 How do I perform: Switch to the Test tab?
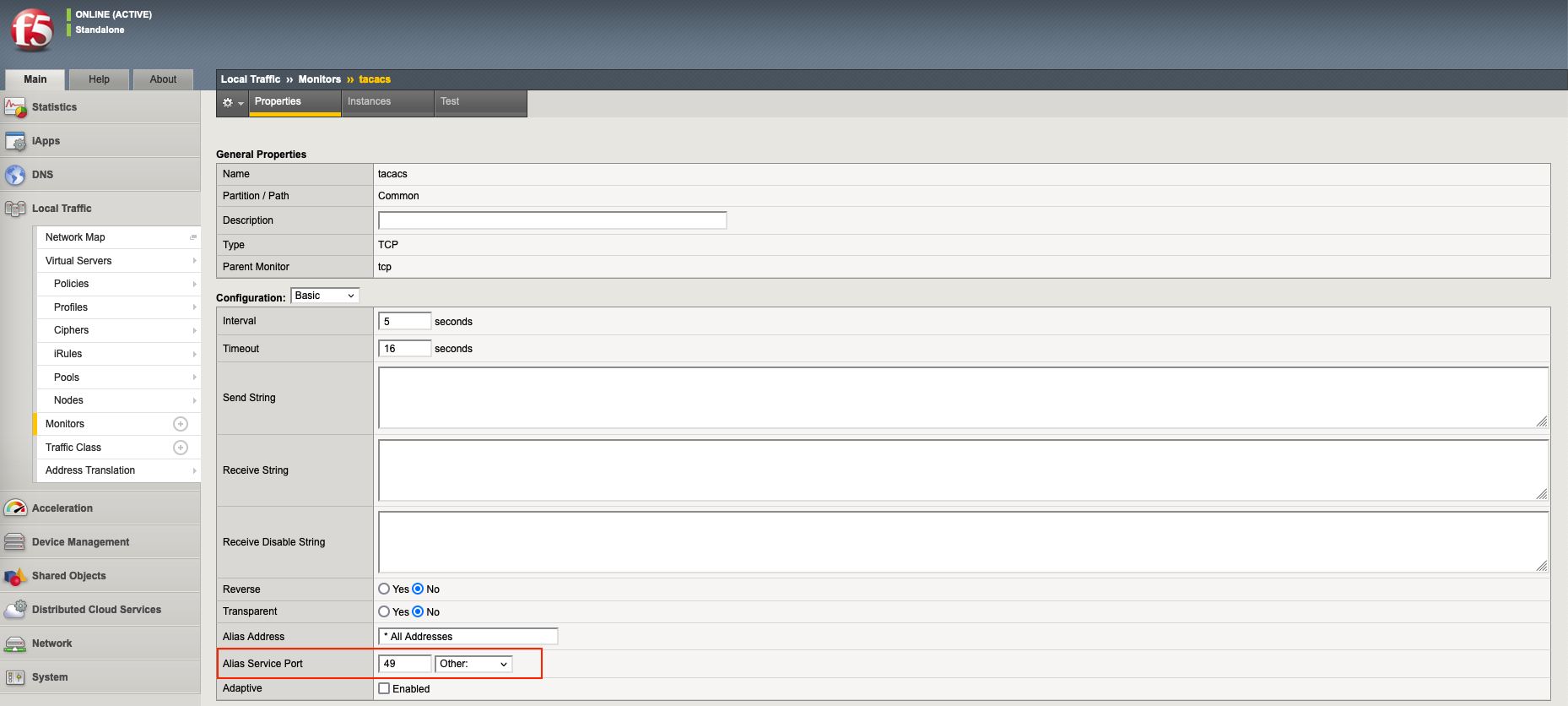(x=450, y=101)
